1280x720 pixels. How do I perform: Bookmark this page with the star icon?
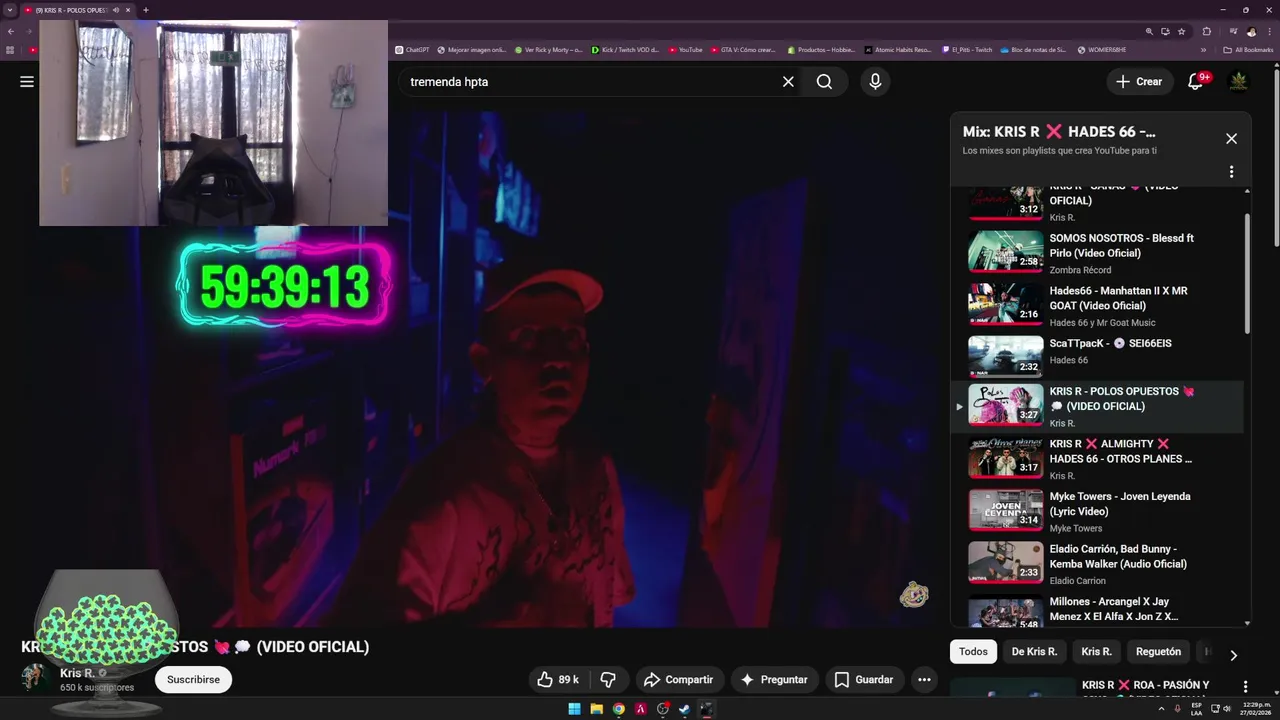pyautogui.click(x=1182, y=31)
